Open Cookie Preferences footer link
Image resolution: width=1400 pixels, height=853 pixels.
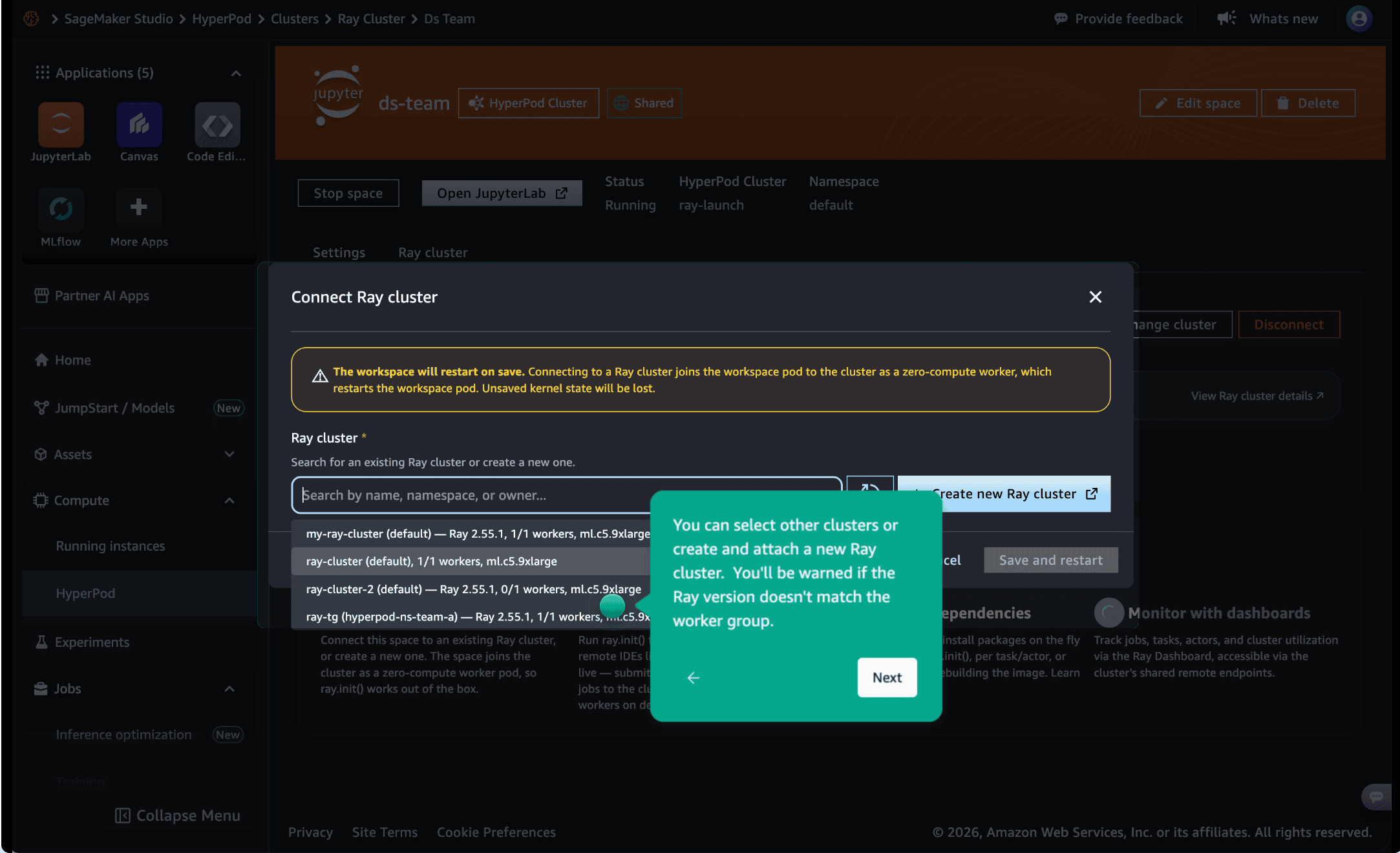496,832
